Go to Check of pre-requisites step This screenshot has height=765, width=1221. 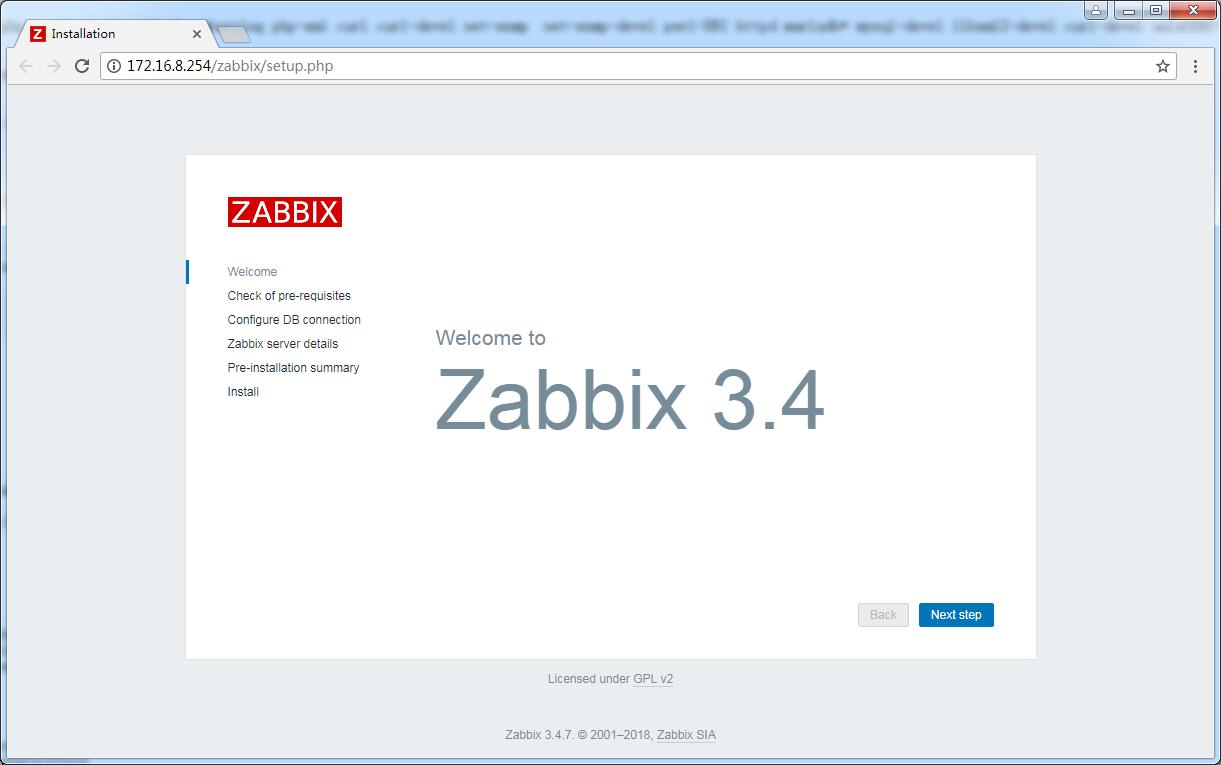(289, 296)
